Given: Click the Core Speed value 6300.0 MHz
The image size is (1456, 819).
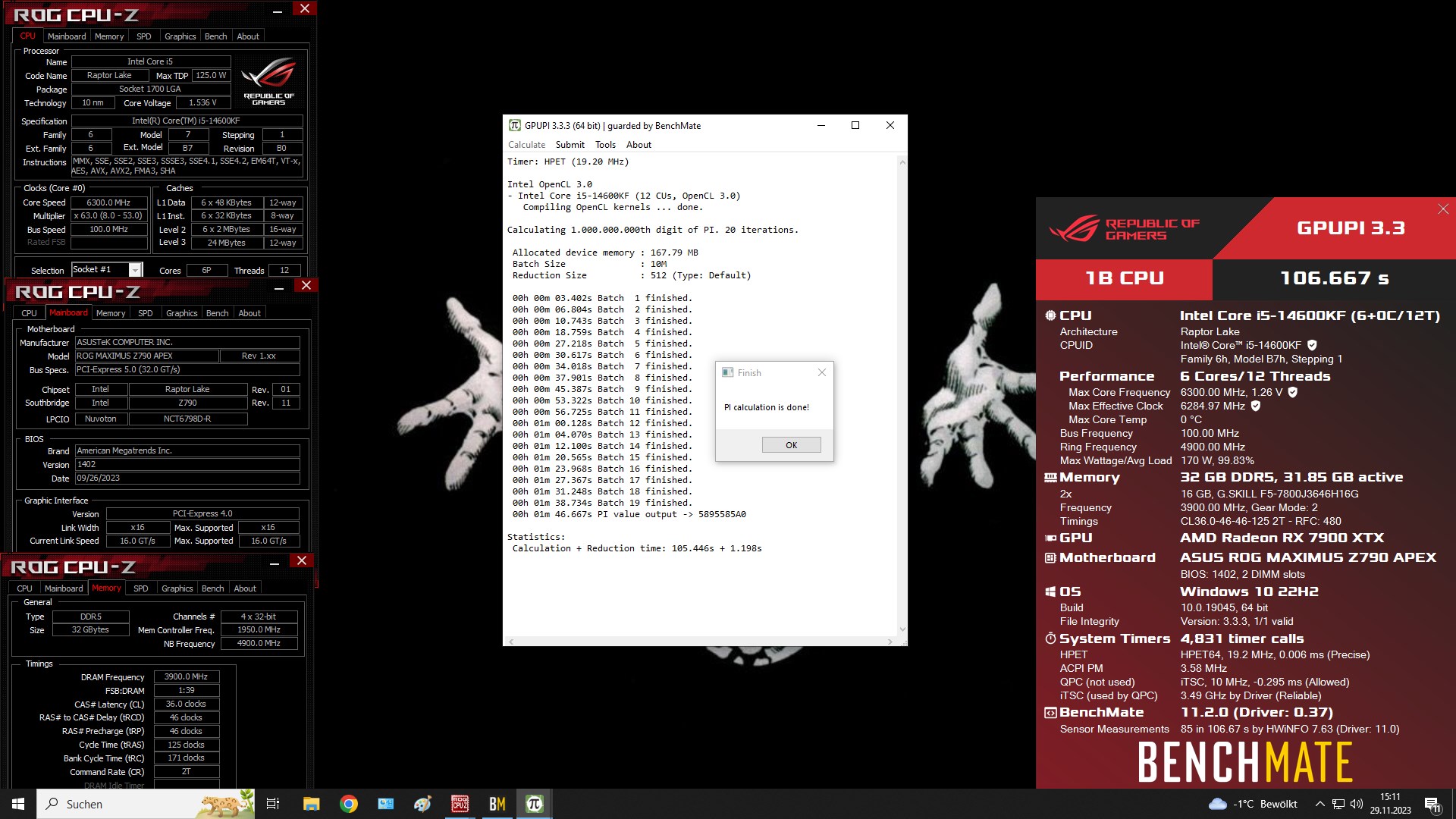Looking at the screenshot, I should 108,202.
